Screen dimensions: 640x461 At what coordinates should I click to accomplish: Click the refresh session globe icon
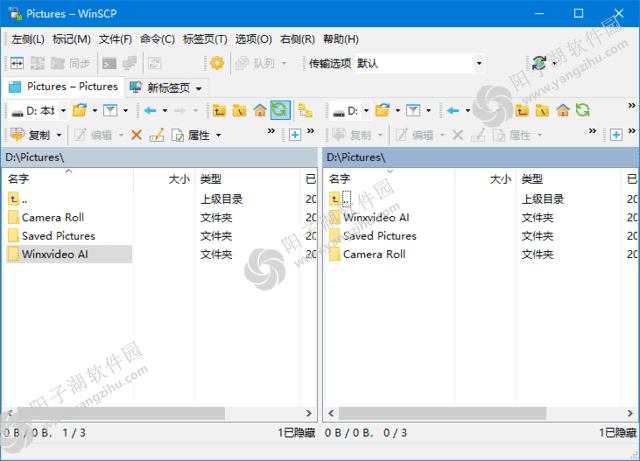[540, 63]
